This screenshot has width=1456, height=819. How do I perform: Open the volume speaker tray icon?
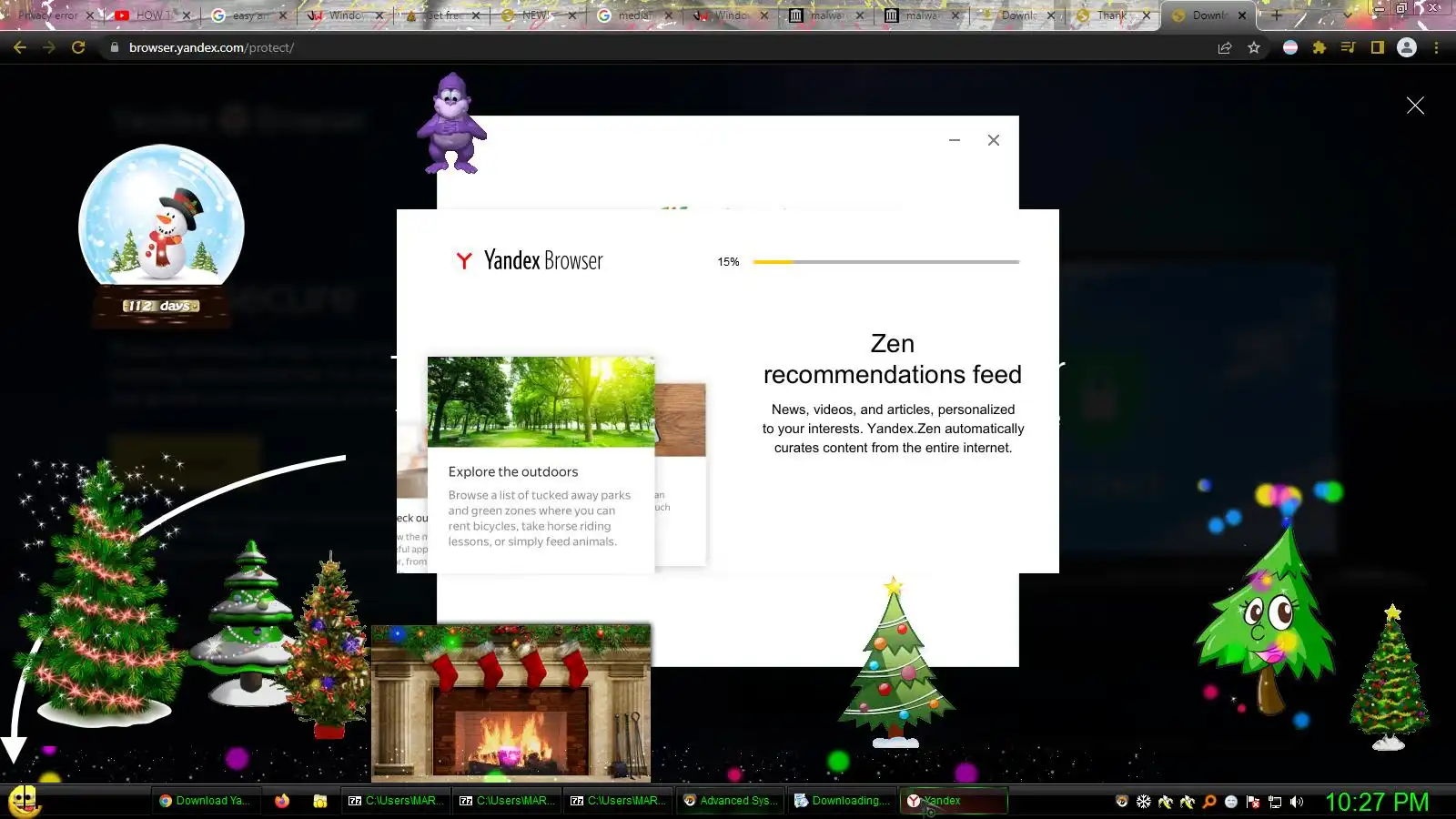pos(1297,802)
